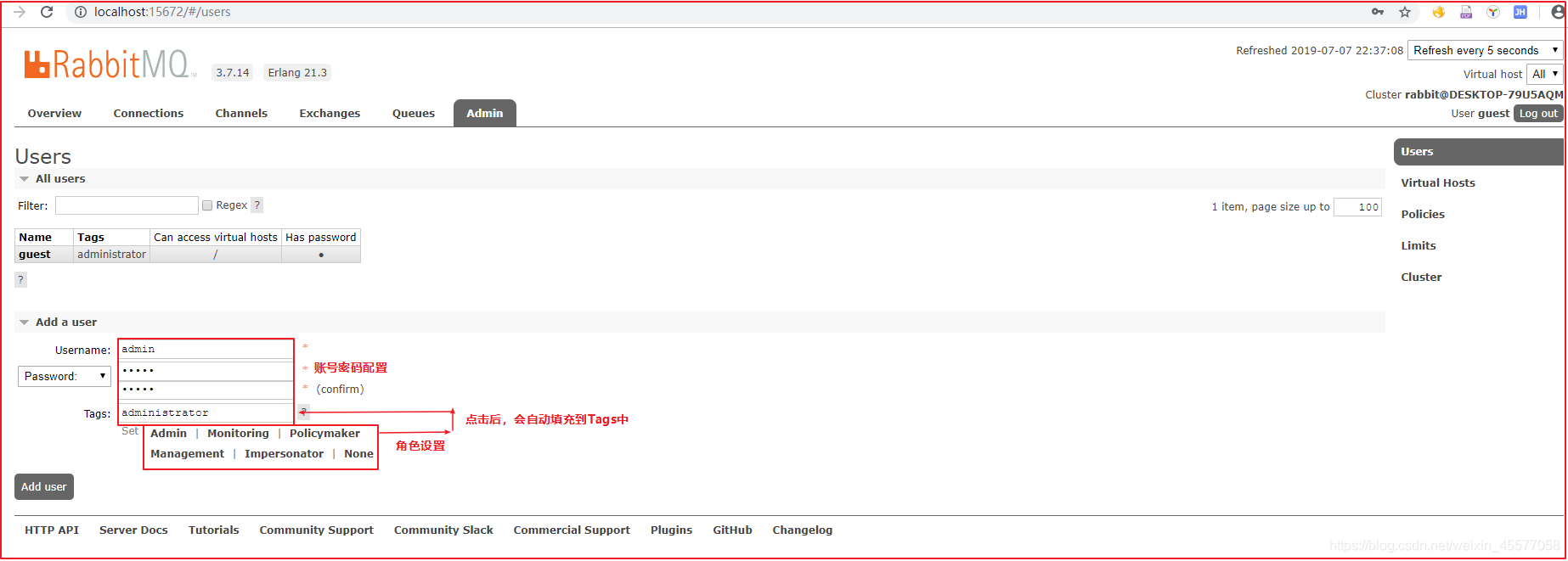Open the Password type dropdown

[65, 376]
